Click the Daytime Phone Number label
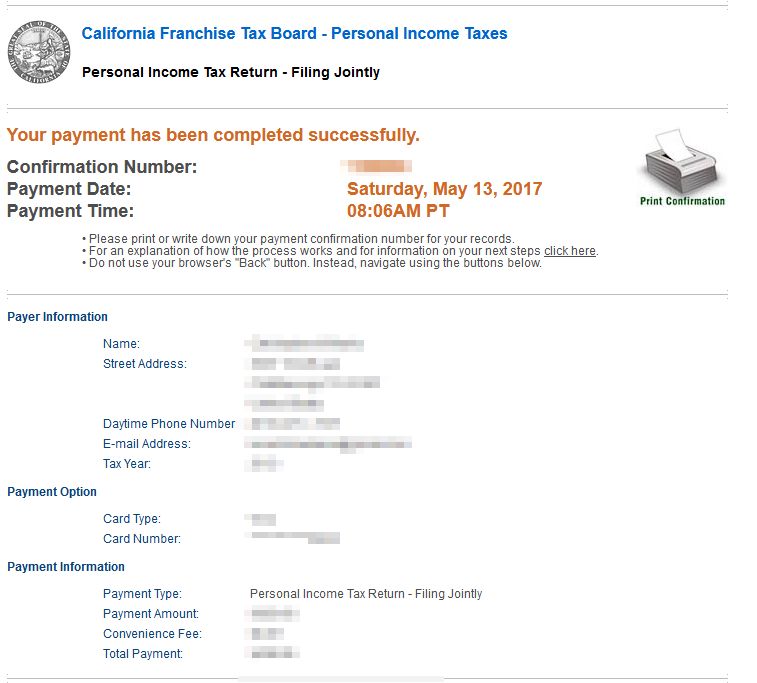The width and height of the screenshot is (757, 683). (x=169, y=424)
